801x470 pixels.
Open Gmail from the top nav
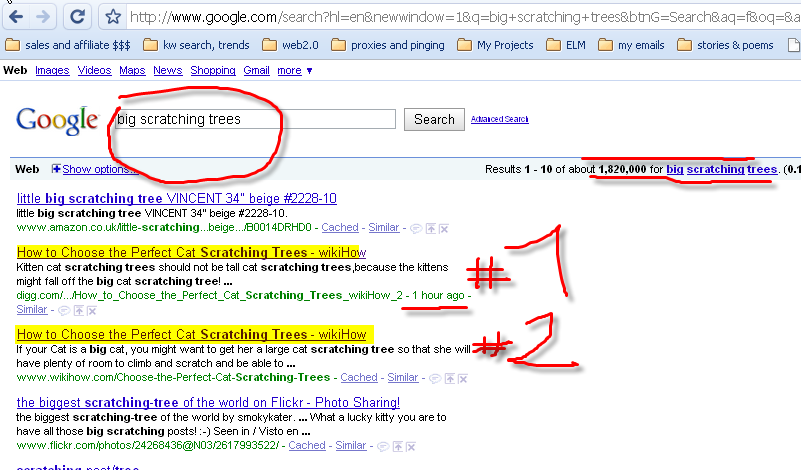coord(256,70)
